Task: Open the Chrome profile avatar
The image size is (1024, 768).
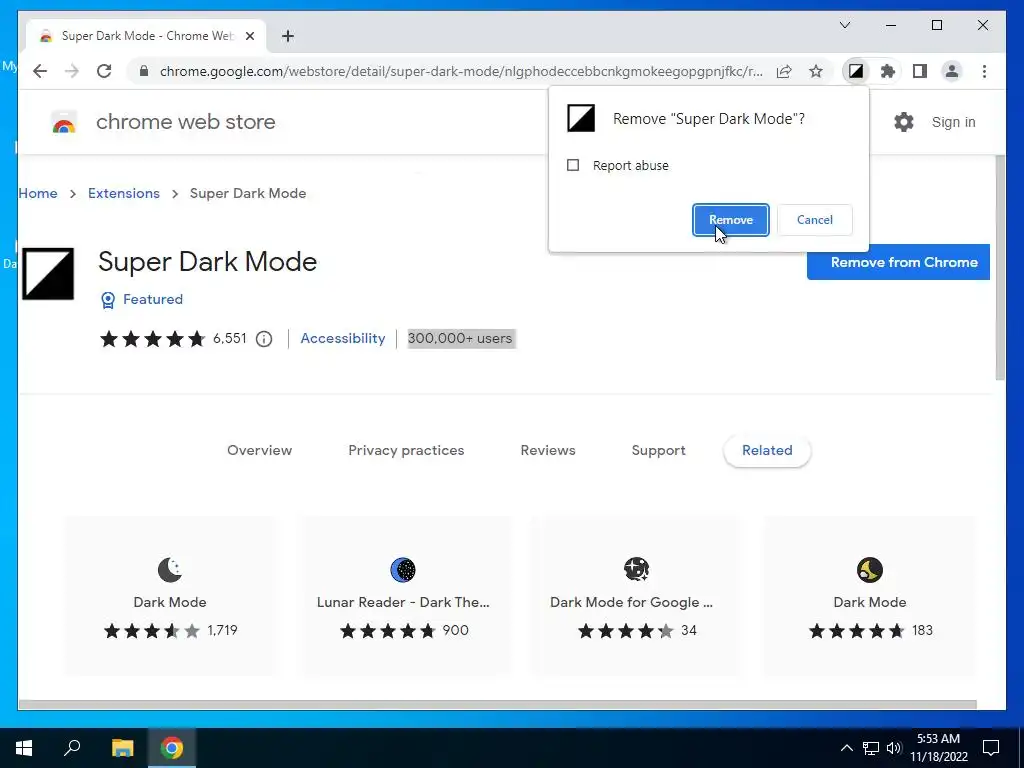Action: [x=952, y=71]
